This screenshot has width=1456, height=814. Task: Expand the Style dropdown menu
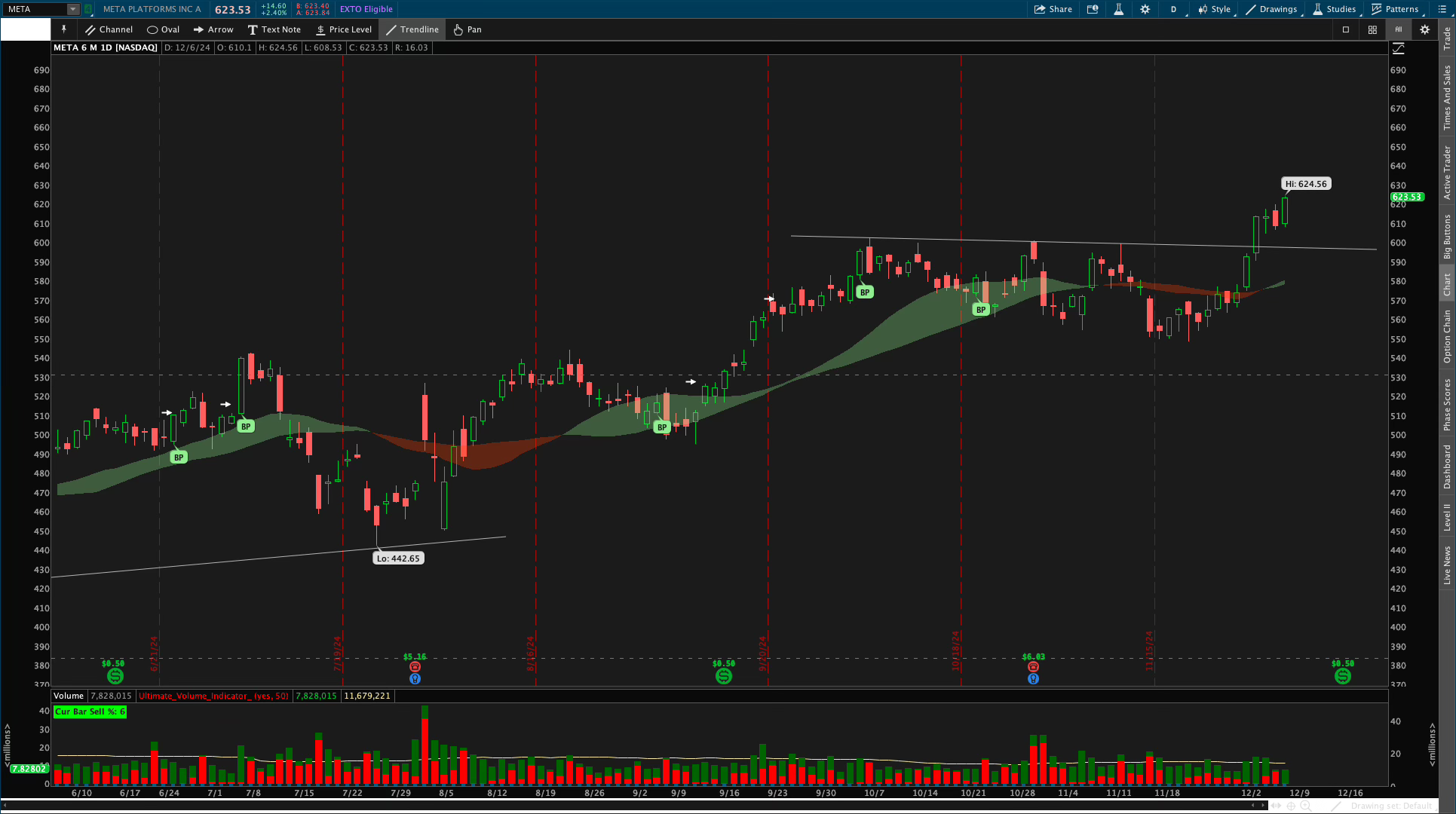[1215, 9]
